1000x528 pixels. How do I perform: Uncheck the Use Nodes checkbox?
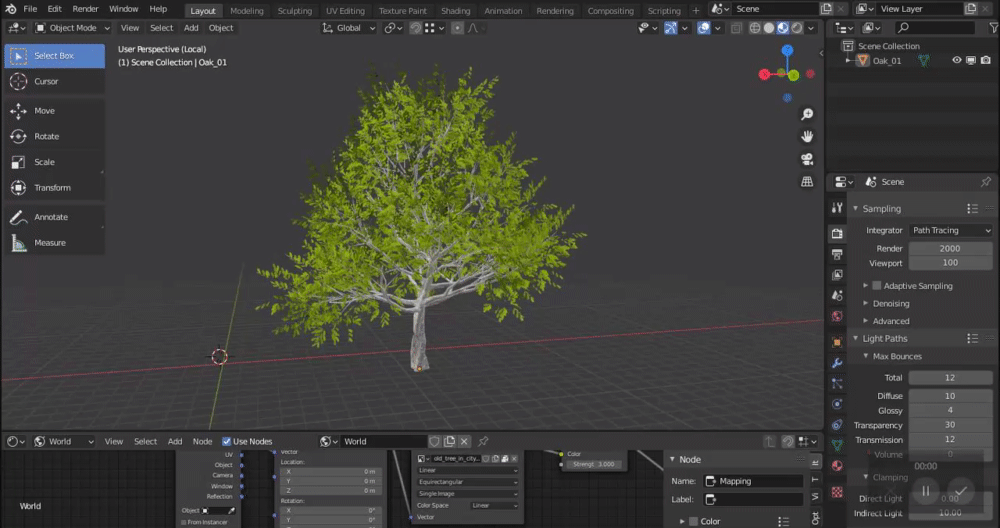coord(227,441)
